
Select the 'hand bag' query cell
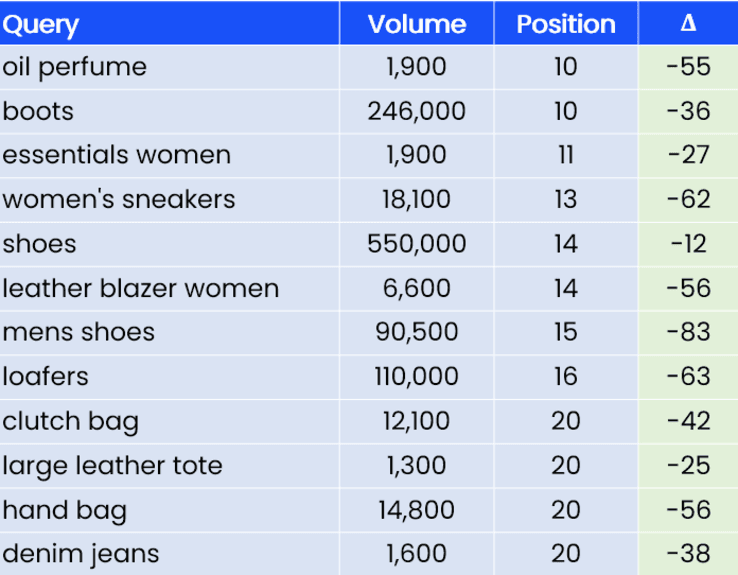tap(65, 510)
